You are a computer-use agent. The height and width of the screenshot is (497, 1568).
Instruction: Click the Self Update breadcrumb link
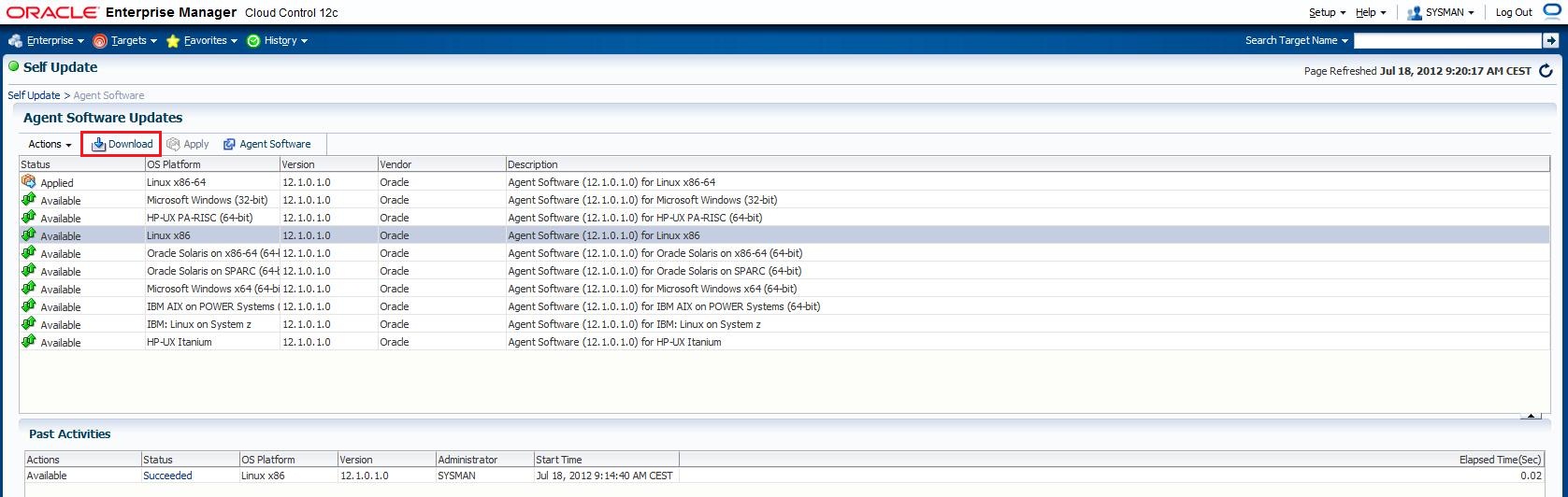point(34,95)
